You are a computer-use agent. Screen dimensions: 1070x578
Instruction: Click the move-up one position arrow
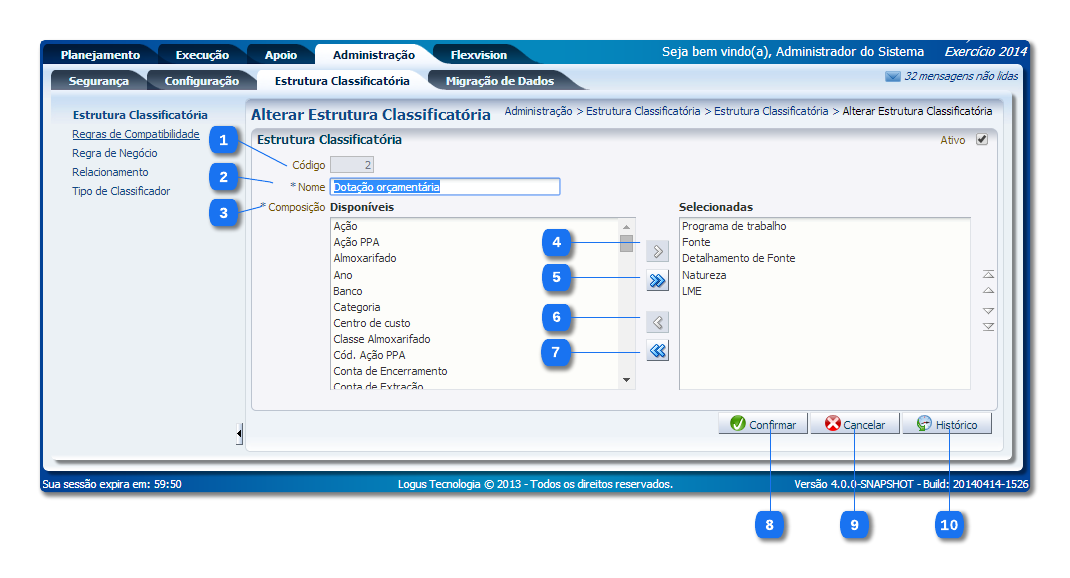pyautogui.click(x=988, y=291)
